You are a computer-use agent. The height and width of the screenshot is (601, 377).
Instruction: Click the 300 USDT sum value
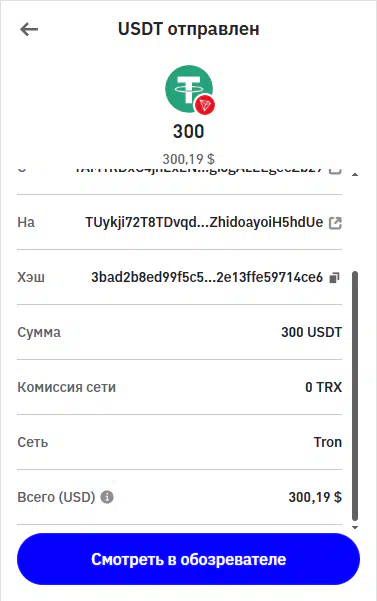coord(311,332)
